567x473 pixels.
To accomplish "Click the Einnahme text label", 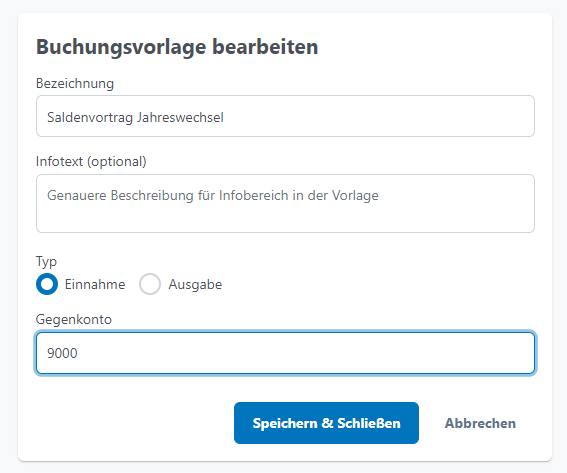I will [95, 285].
